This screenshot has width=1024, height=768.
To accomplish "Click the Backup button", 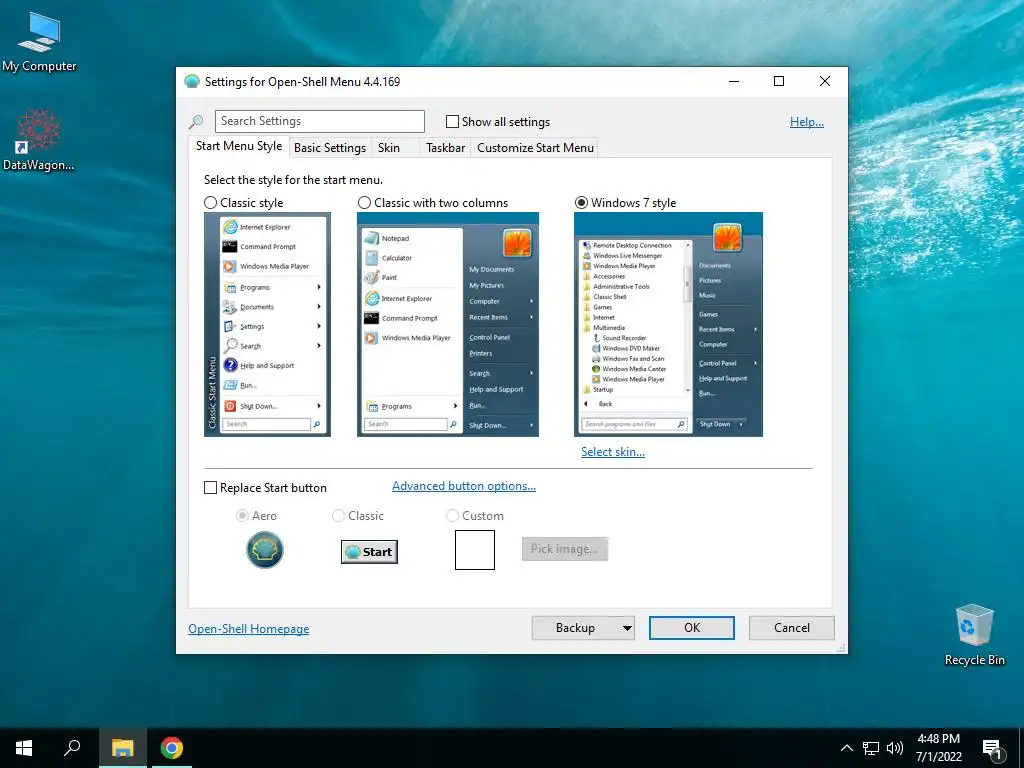I will point(575,628).
